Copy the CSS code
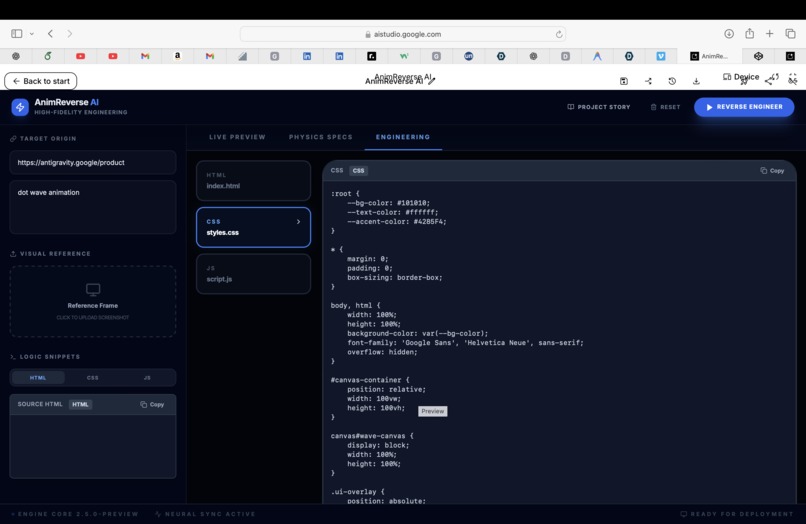Viewport: 806px width, 524px height. [x=772, y=171]
